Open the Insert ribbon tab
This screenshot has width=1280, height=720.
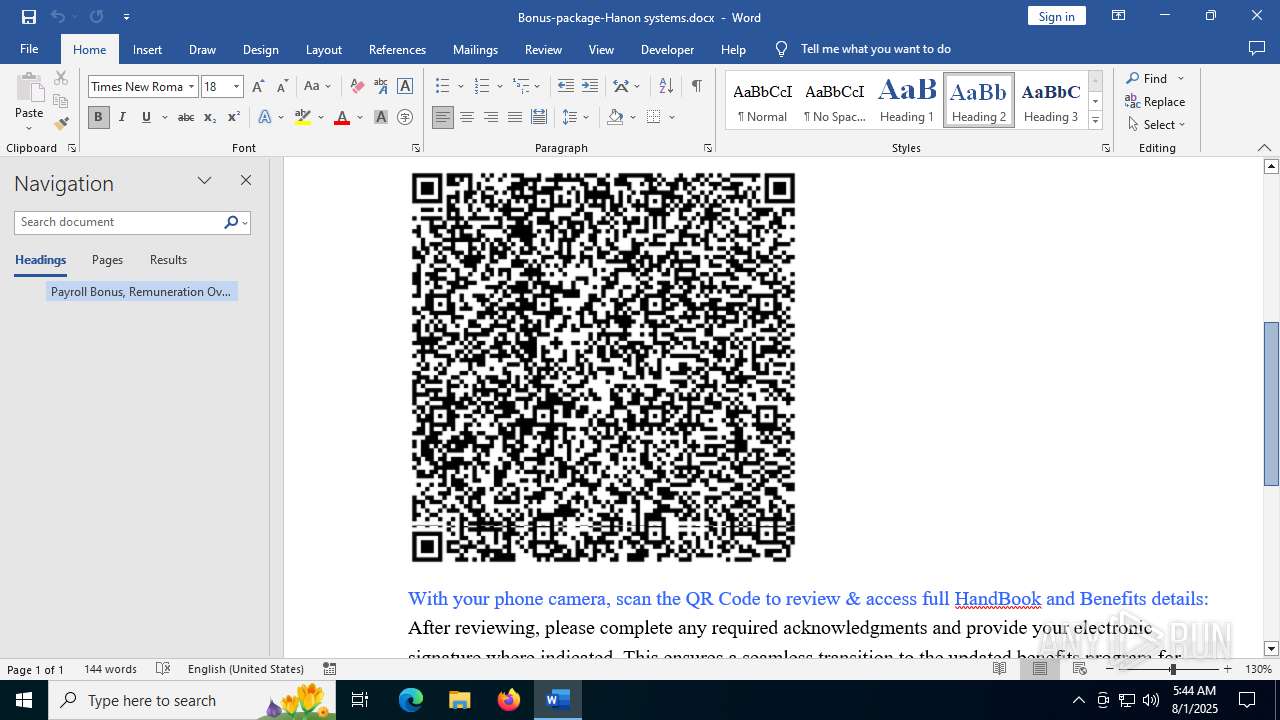click(147, 49)
